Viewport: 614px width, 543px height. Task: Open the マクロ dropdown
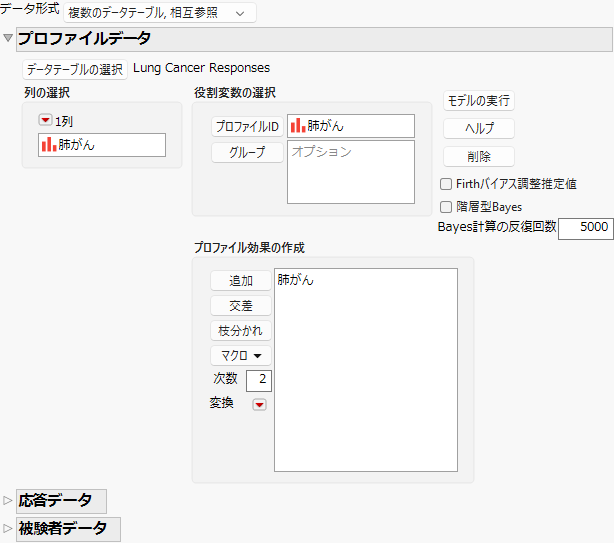click(x=241, y=355)
